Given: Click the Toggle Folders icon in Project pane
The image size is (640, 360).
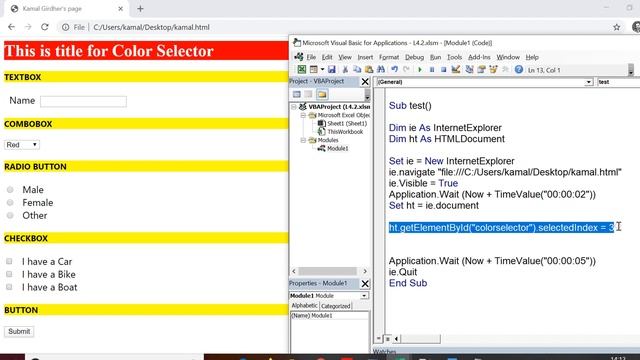Looking at the screenshot, I should click(322, 94).
